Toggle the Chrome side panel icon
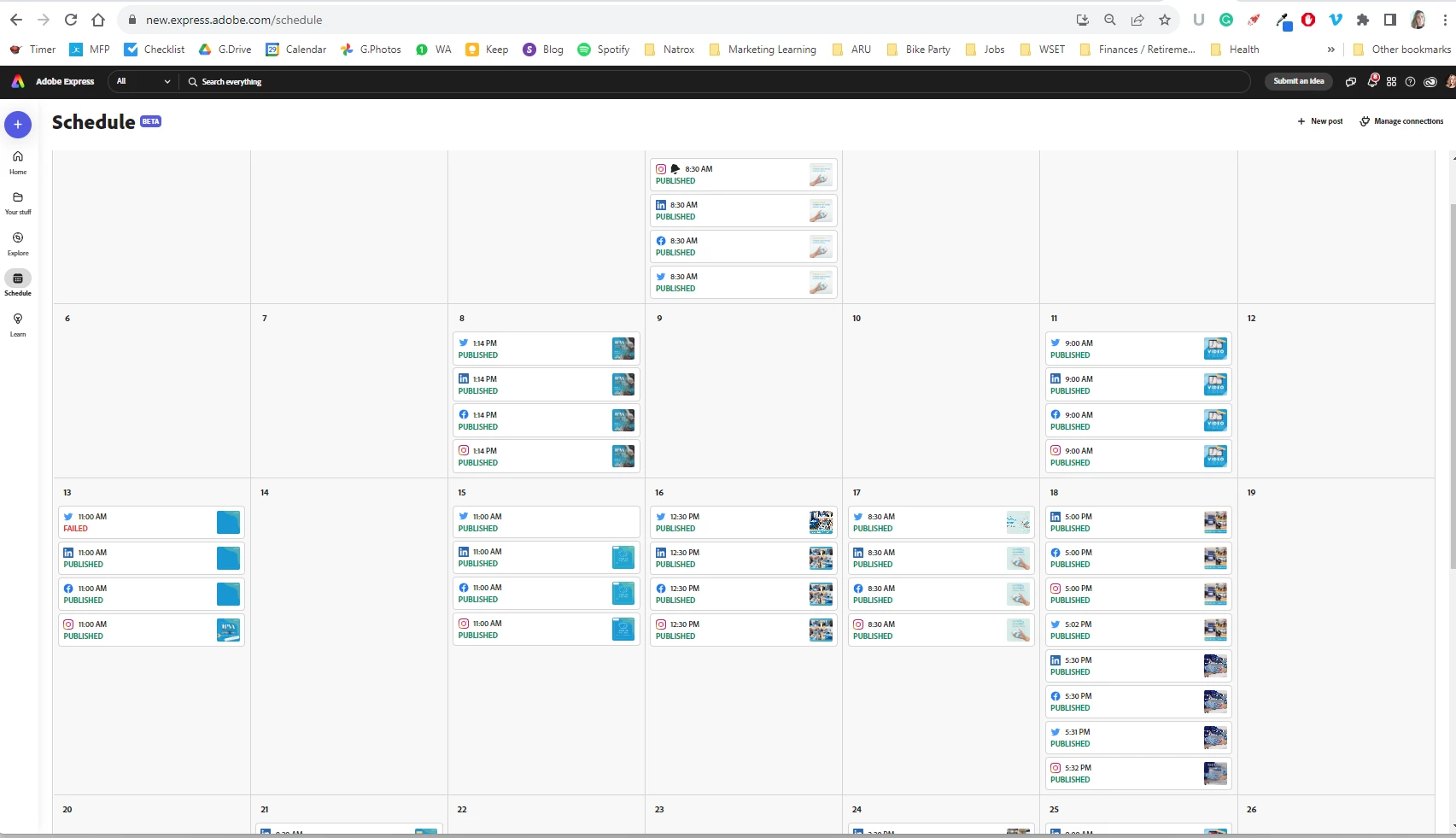 point(1390,20)
